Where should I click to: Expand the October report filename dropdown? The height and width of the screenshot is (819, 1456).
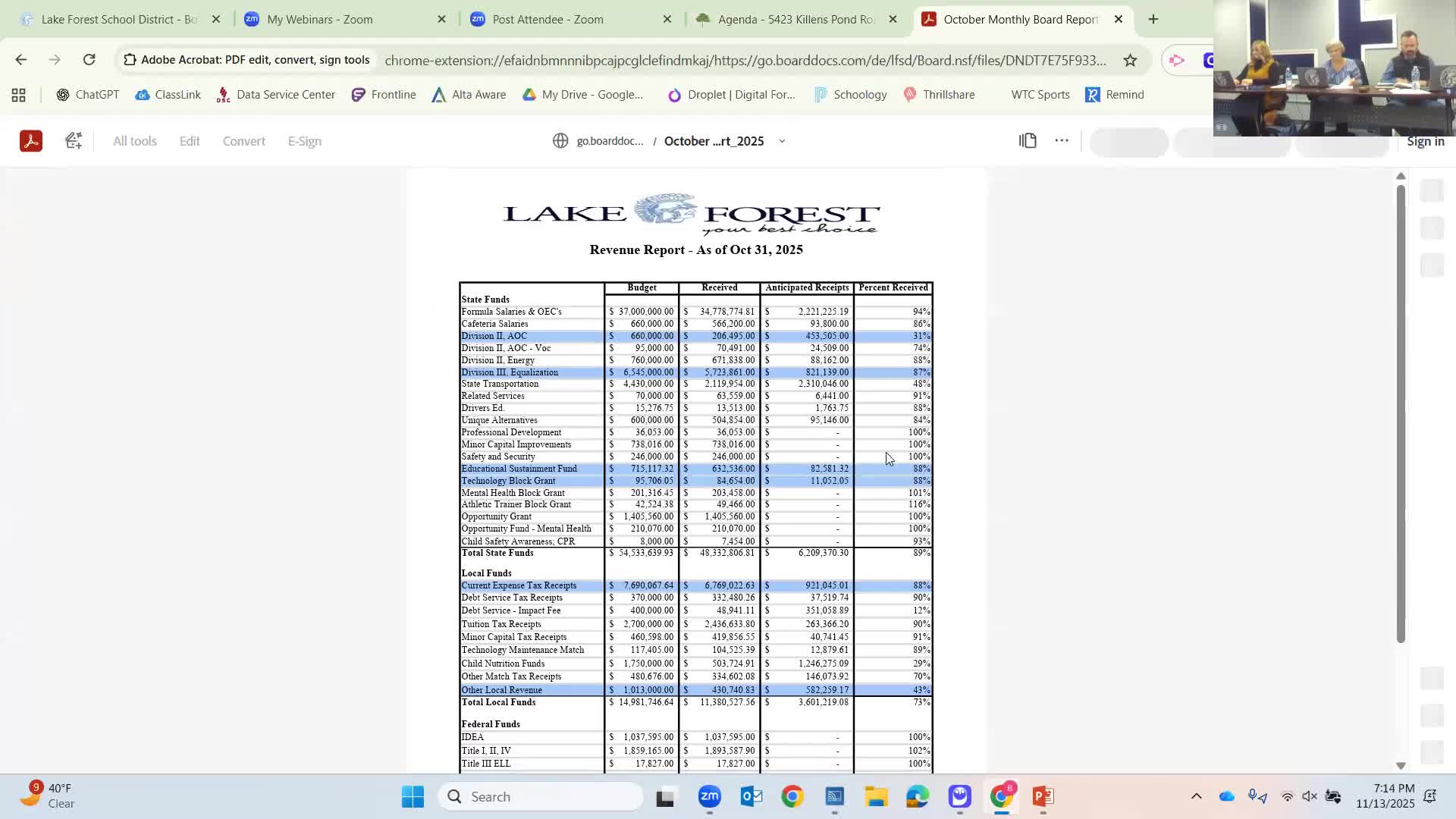[x=783, y=140]
